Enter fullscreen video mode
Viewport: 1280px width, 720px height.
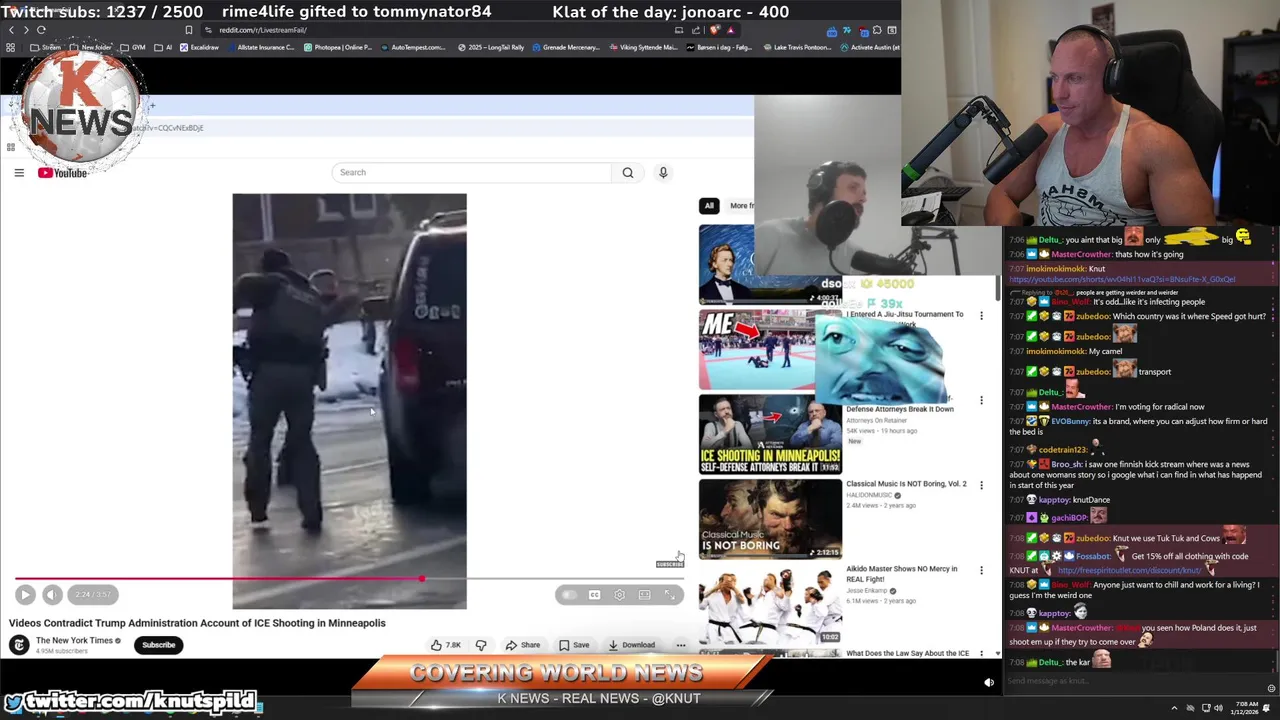tap(670, 595)
